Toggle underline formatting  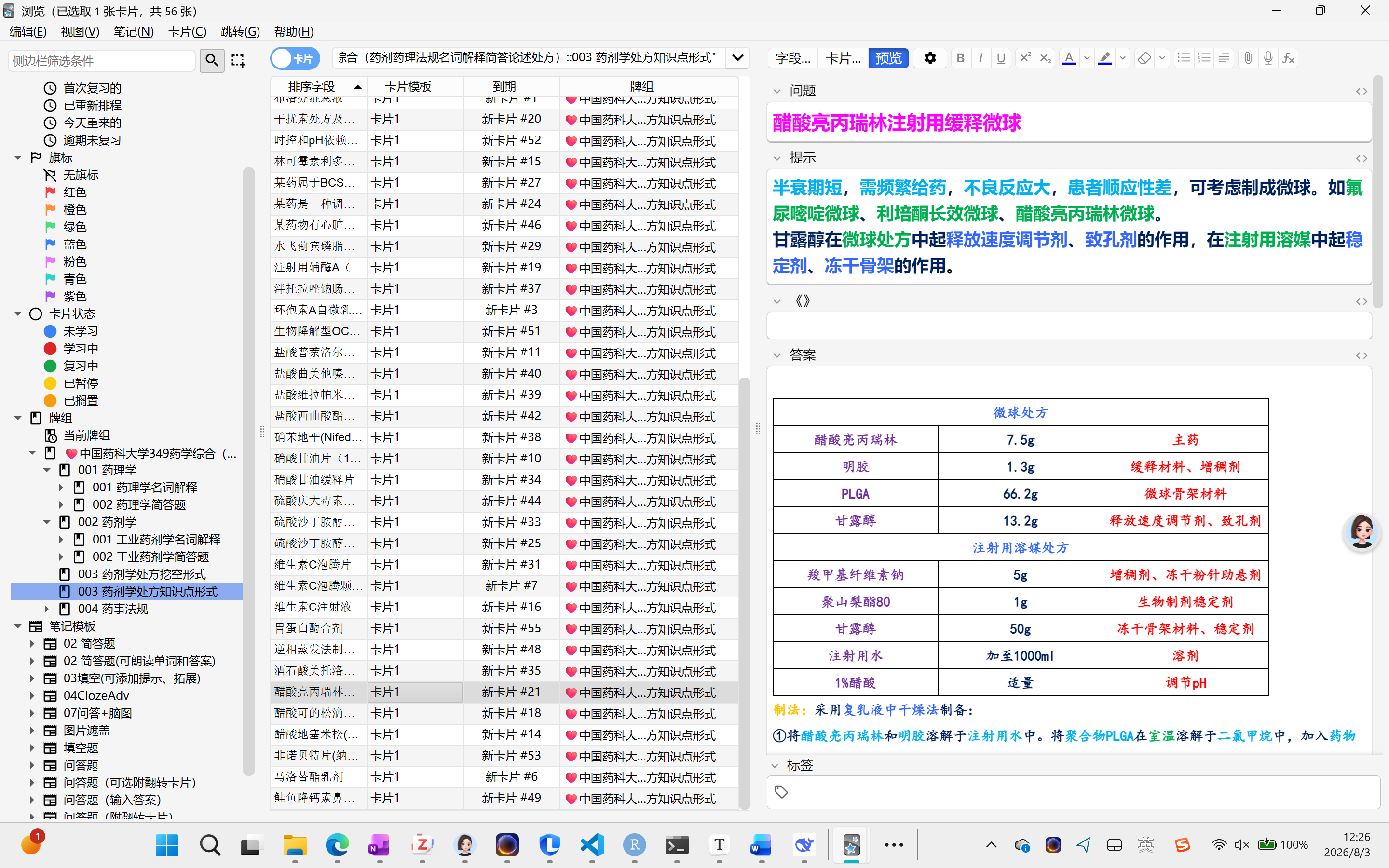(x=1001, y=58)
